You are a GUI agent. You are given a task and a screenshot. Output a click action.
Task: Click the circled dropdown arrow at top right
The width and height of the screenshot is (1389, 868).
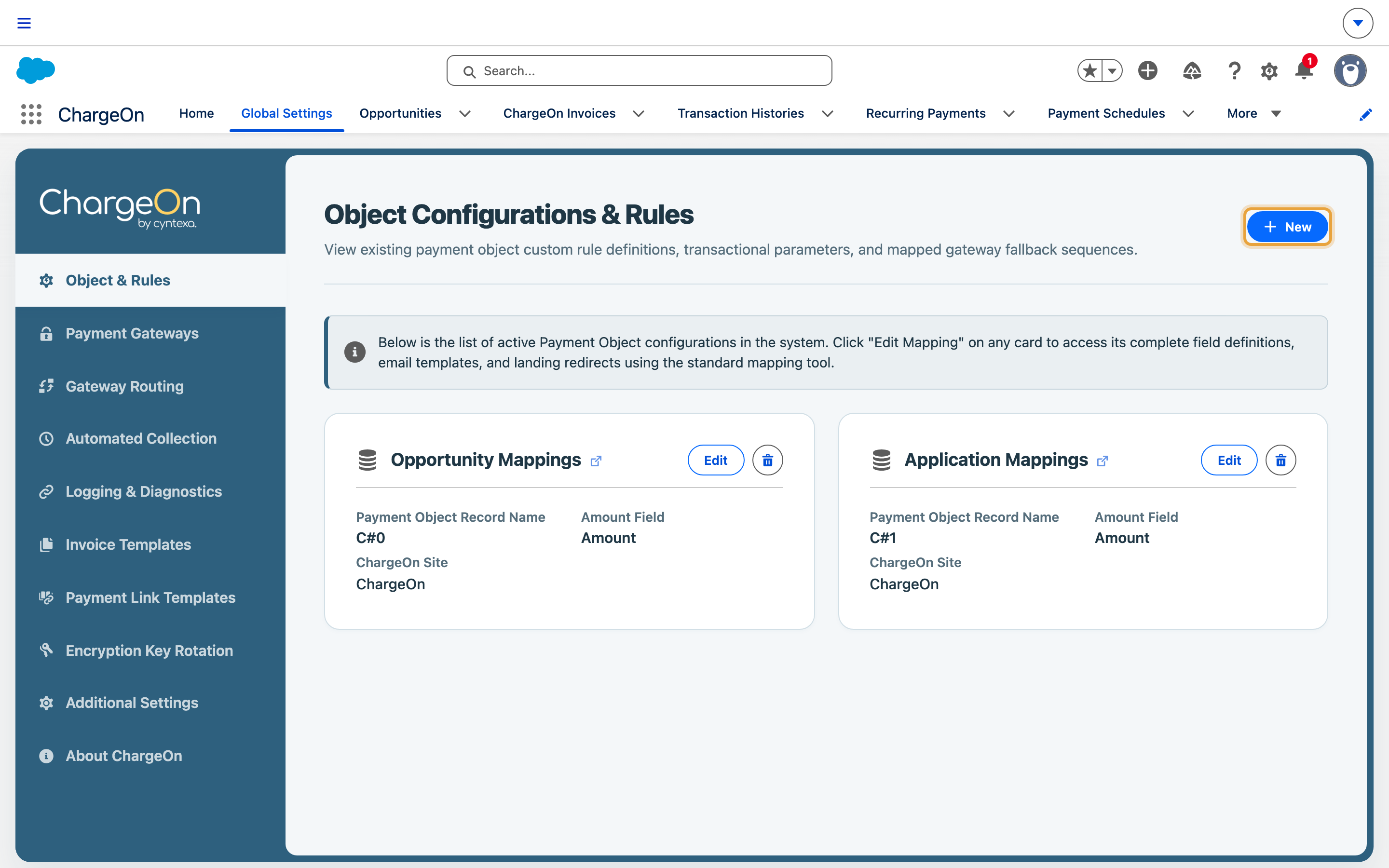(1358, 23)
